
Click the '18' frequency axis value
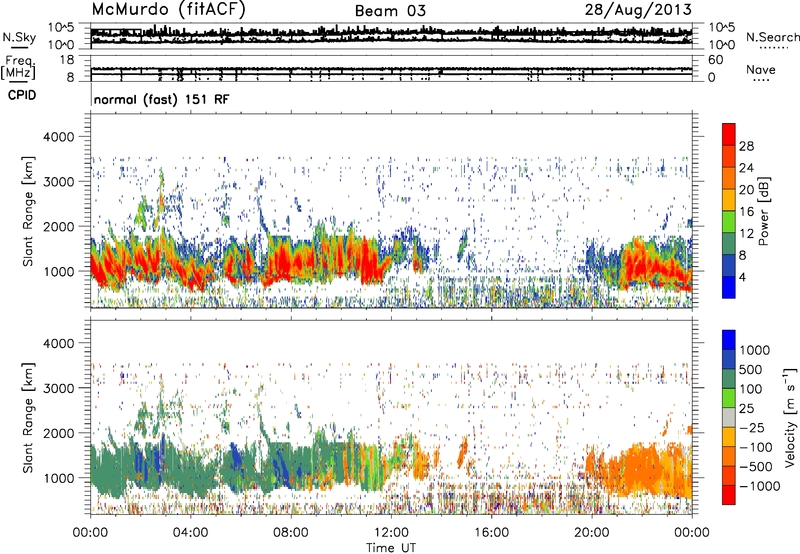point(67,60)
